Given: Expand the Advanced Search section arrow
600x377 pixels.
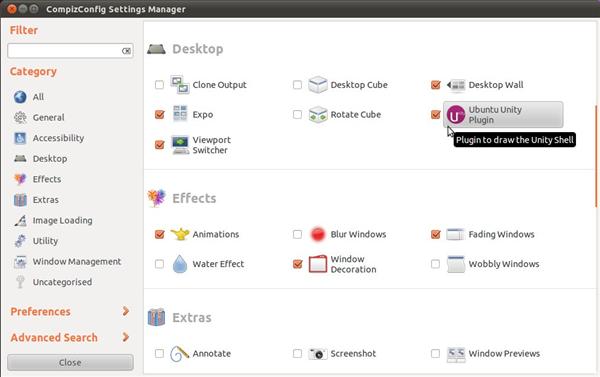Looking at the screenshot, I should point(126,337).
